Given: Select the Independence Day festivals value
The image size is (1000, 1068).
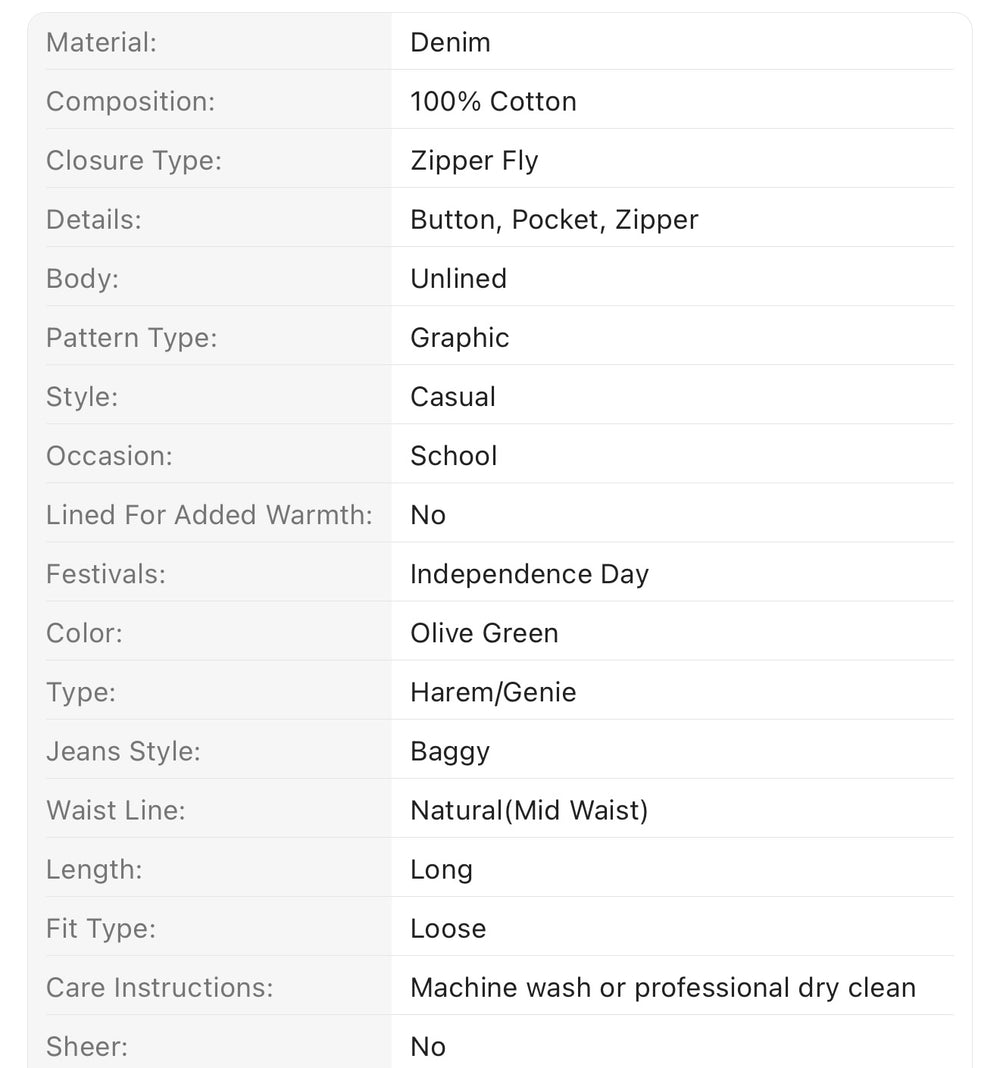Looking at the screenshot, I should coord(529,575).
